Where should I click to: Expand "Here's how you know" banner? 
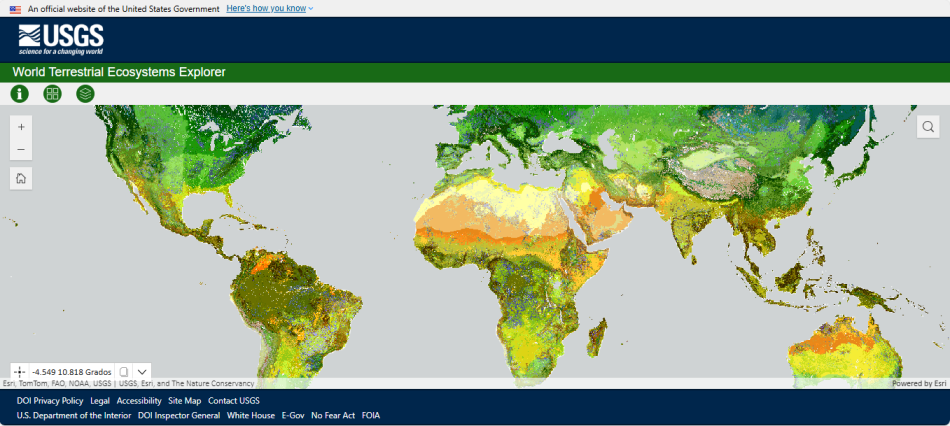(269, 8)
